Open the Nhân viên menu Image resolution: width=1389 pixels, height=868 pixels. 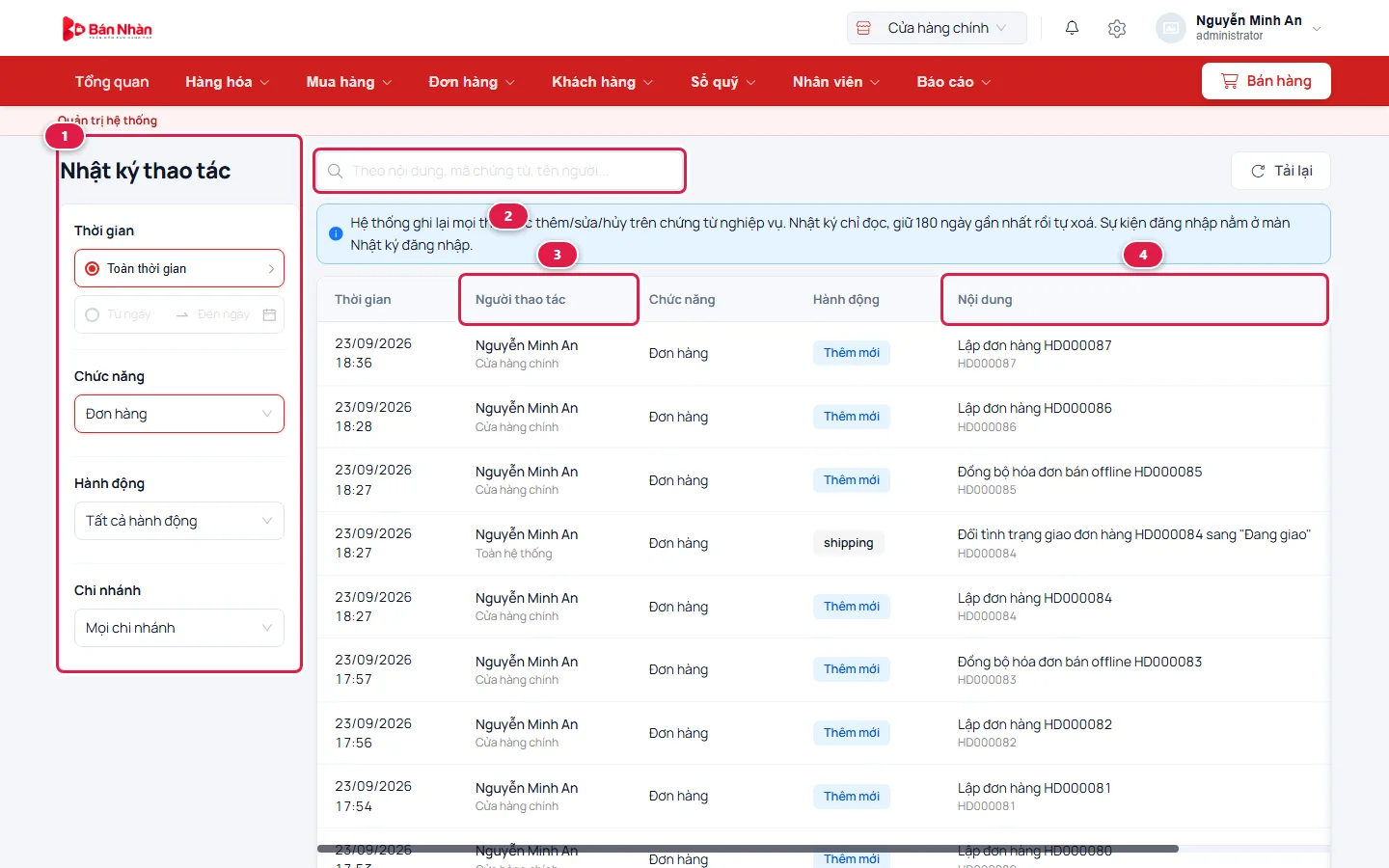pos(836,82)
